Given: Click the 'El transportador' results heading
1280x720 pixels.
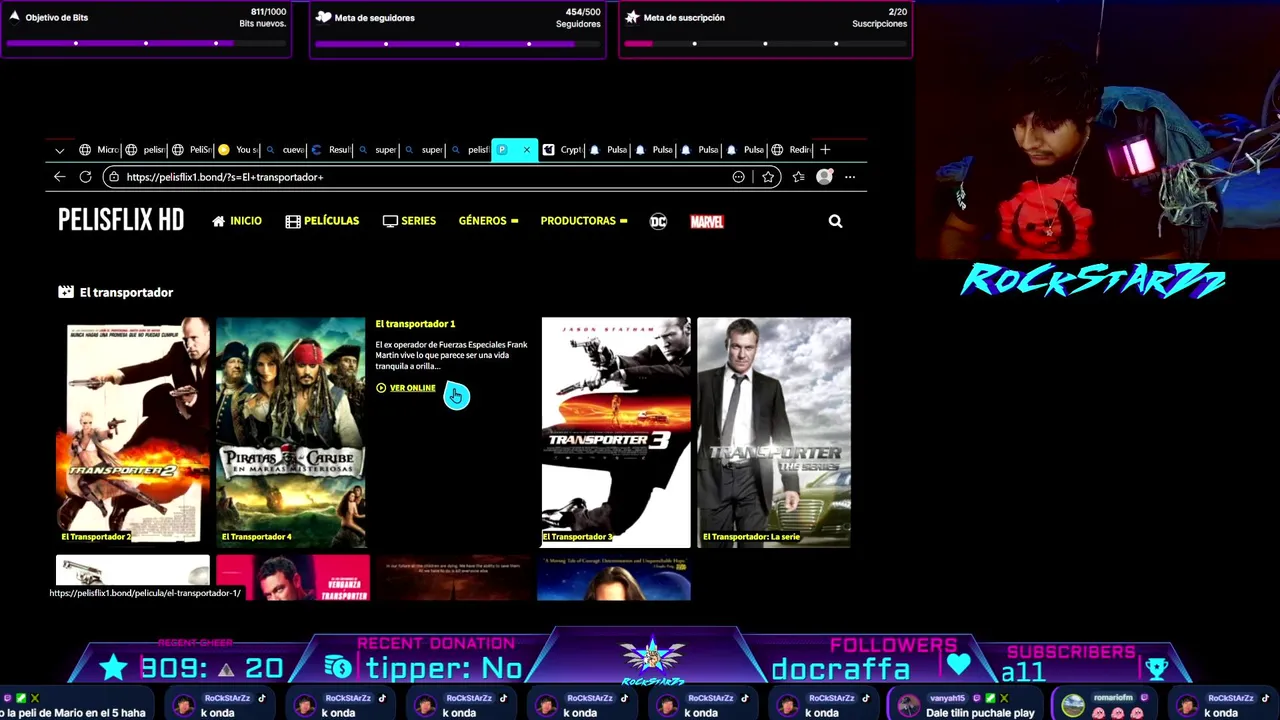Looking at the screenshot, I should coord(126,292).
